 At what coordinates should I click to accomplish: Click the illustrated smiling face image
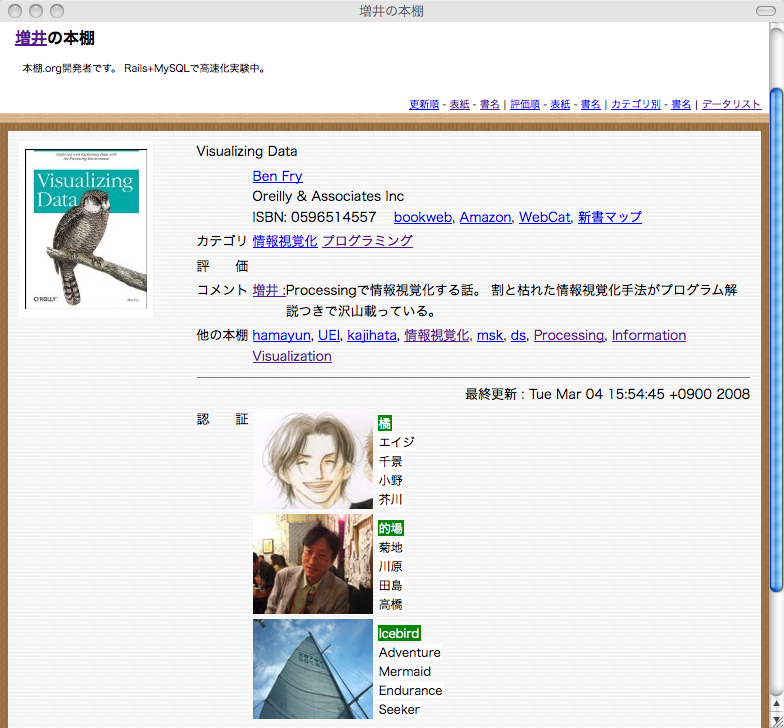click(313, 460)
